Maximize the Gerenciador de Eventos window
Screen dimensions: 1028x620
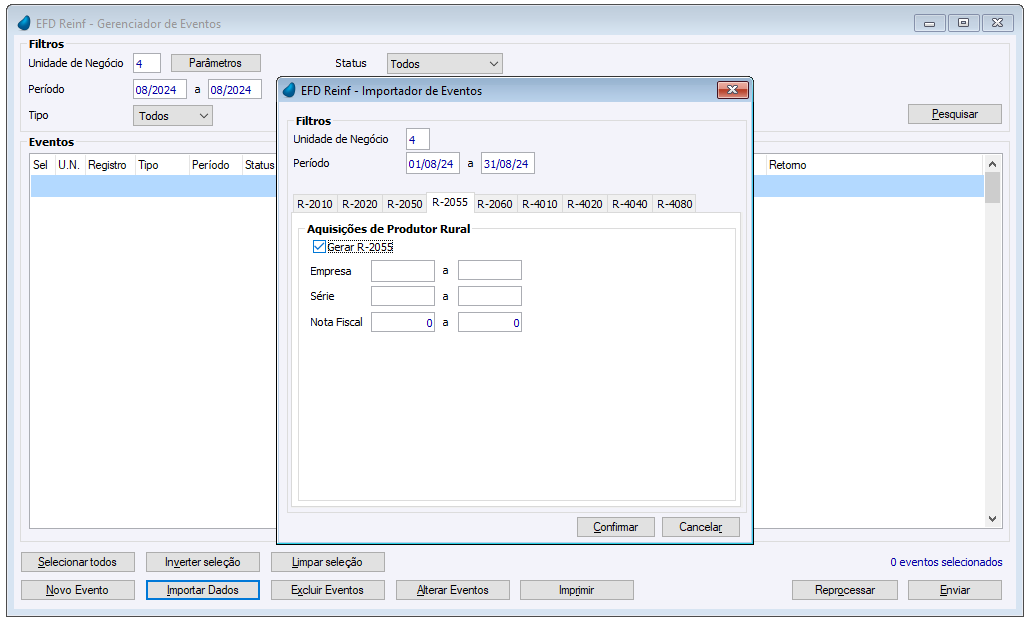tap(963, 23)
